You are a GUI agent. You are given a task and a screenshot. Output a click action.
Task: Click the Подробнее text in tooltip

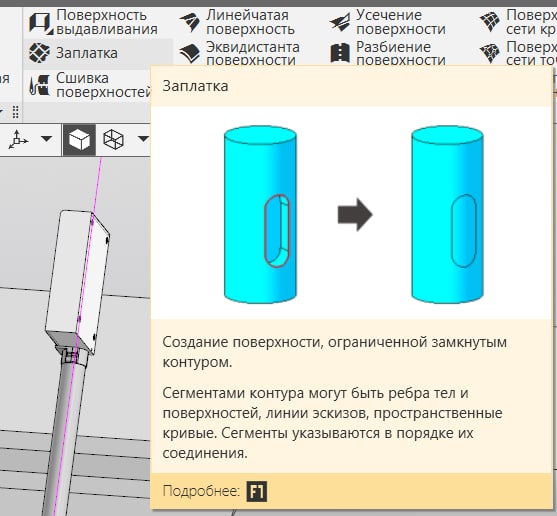click(201, 491)
